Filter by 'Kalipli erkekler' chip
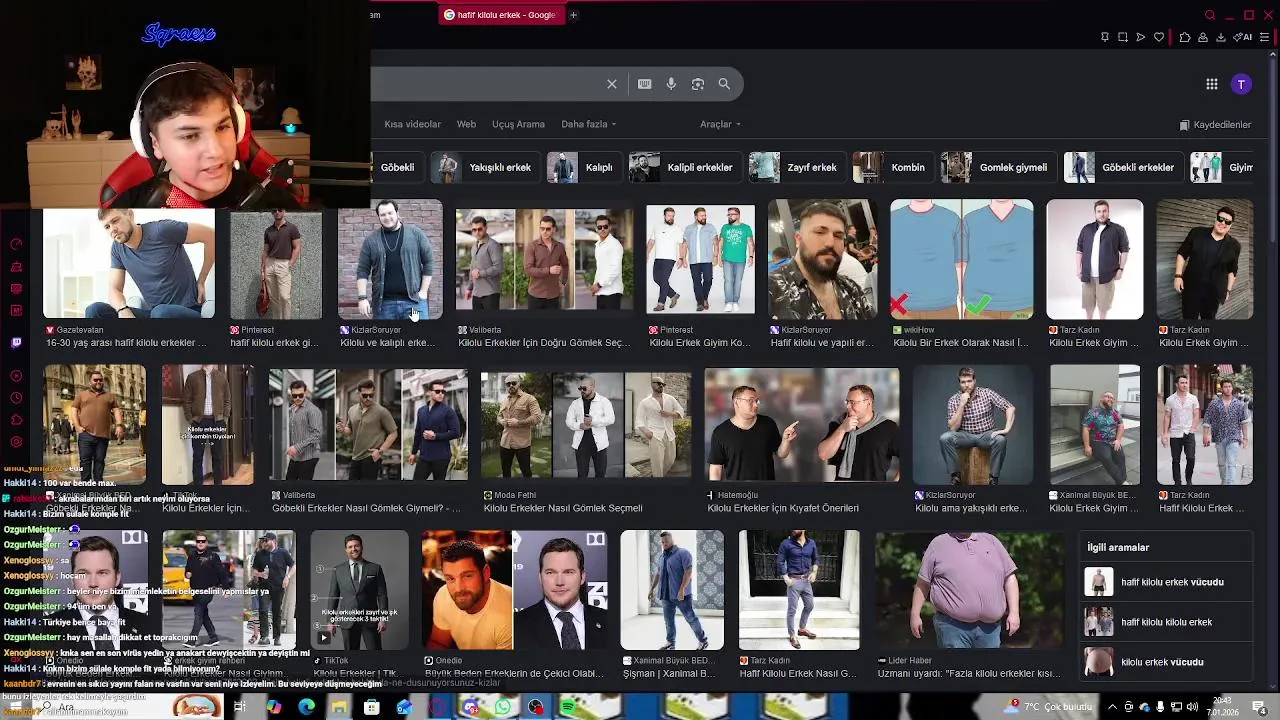Screen dimensions: 1280x720 pos(686,167)
